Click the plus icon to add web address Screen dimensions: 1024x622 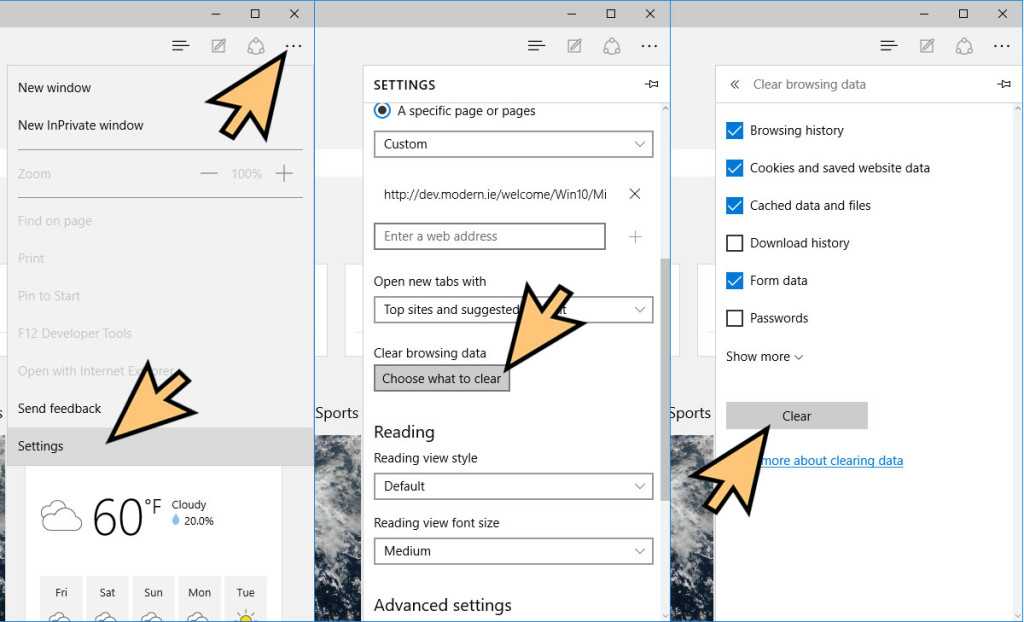(634, 237)
